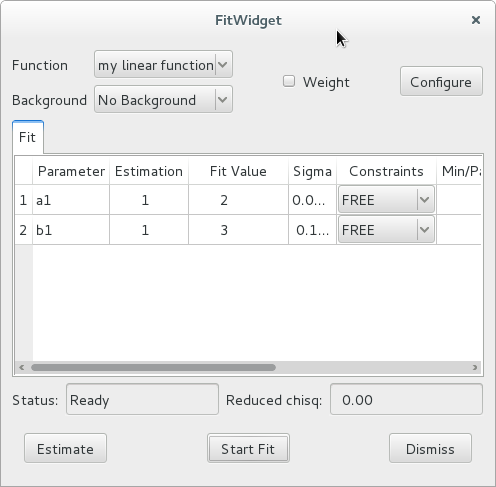496x487 pixels.
Task: Click the table's horizontal scrollbar thumb
Action: (153, 368)
